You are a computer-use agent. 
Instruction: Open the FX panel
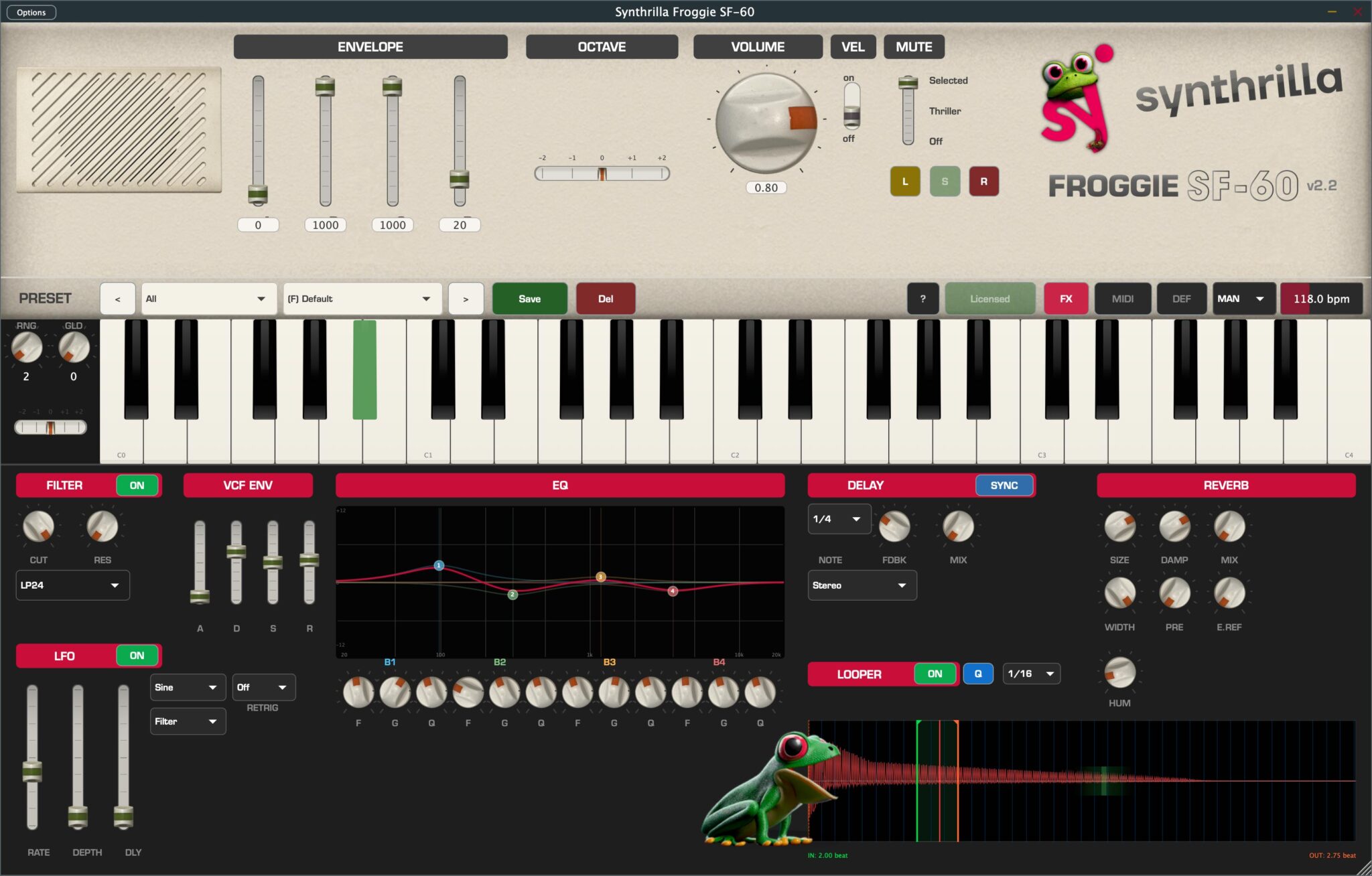pyautogui.click(x=1066, y=298)
